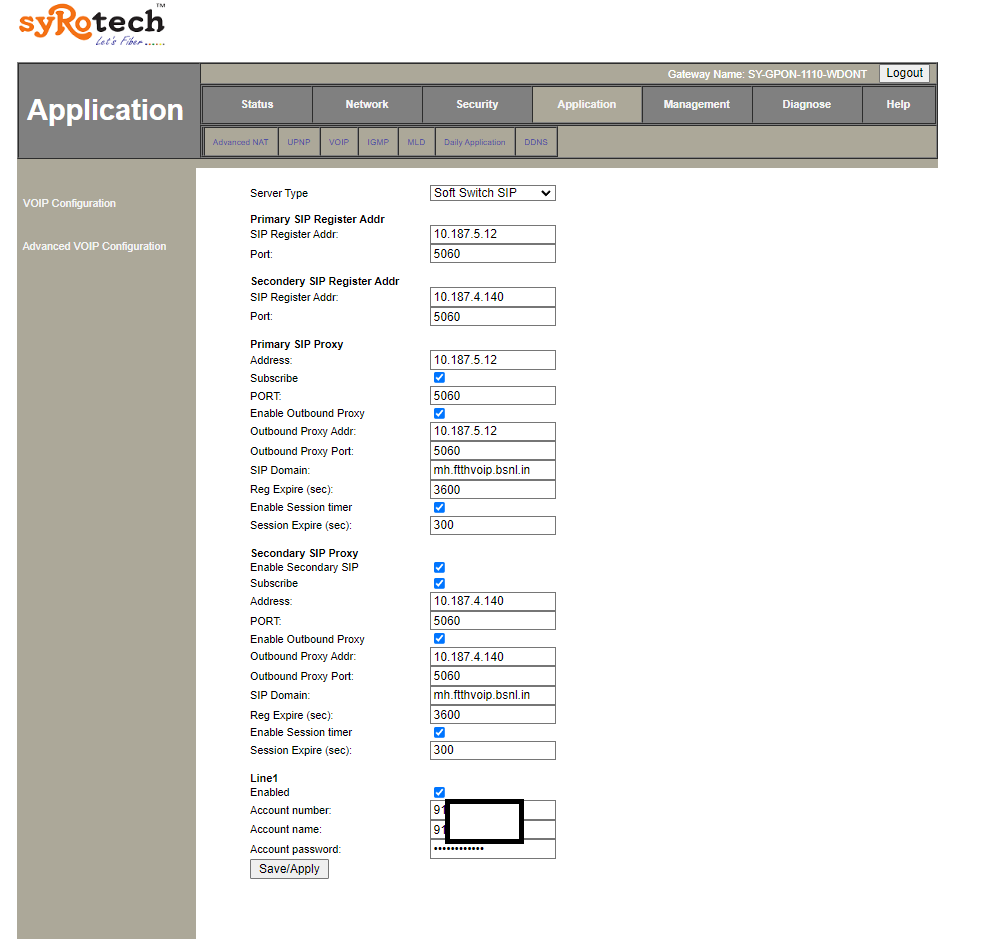The height and width of the screenshot is (939, 981).
Task: Open the Help tab
Action: coord(898,104)
